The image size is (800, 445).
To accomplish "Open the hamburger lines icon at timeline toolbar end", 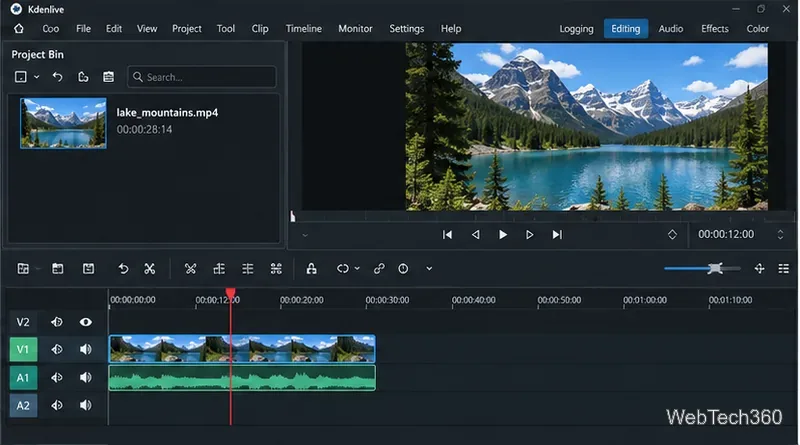I will (x=784, y=269).
